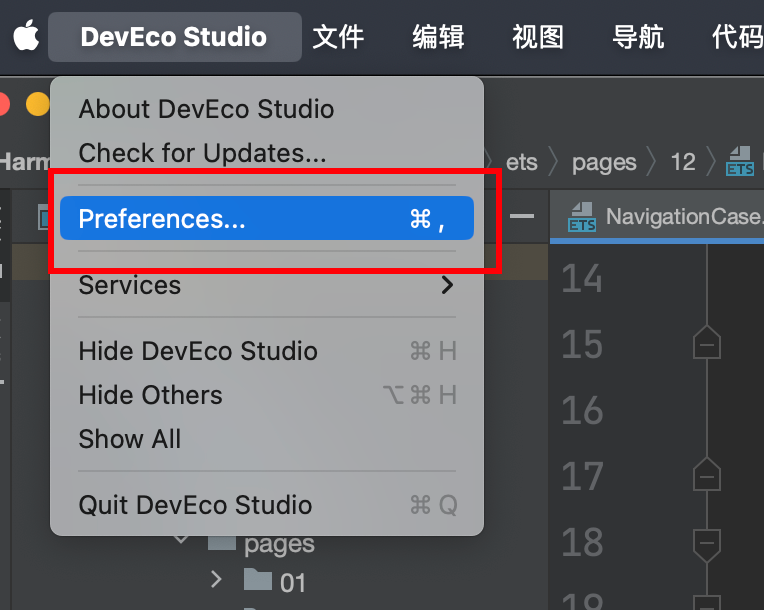
Task: Click the ETS file icon in the breadcrumb
Action: (x=740, y=161)
